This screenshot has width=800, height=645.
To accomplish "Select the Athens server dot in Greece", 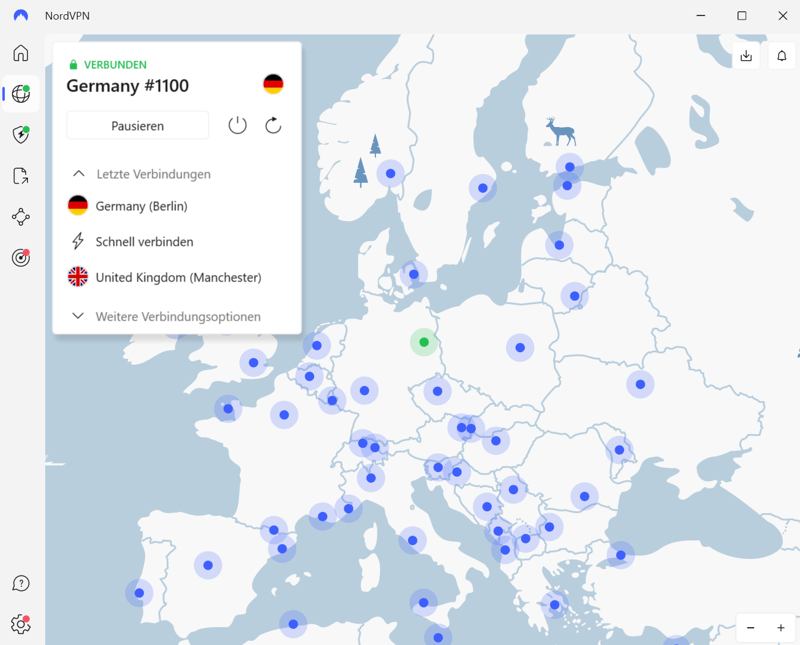I will tap(555, 605).
